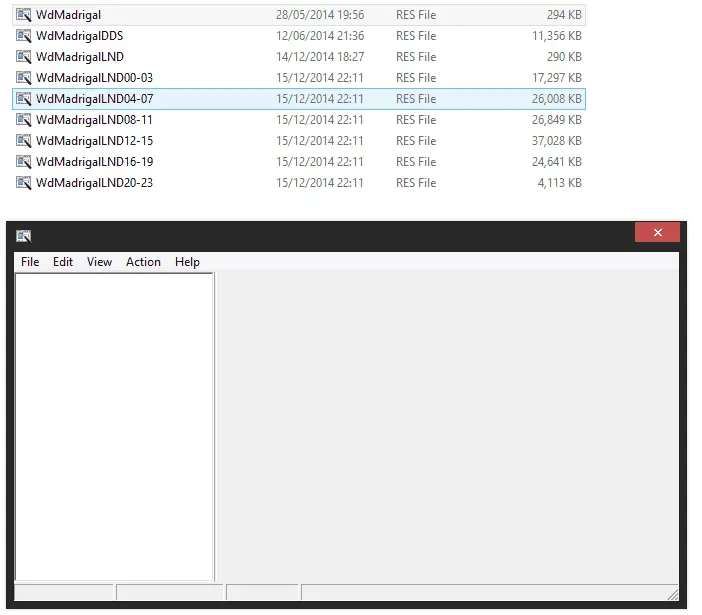Click the WdMadrigalDDS file icon
Viewport: 702px width, 615px height.
pos(24,36)
